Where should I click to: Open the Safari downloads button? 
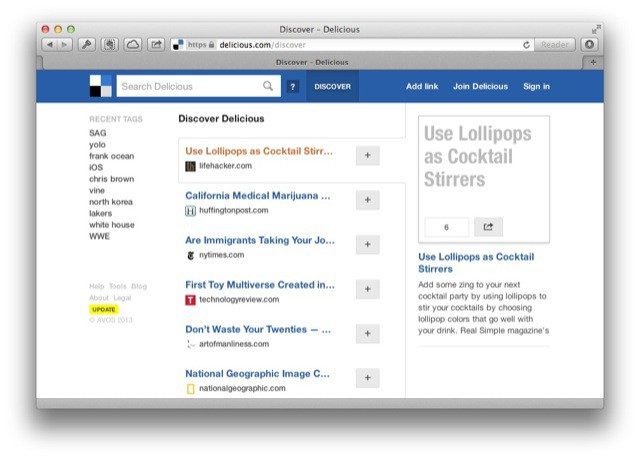pyautogui.click(x=589, y=45)
